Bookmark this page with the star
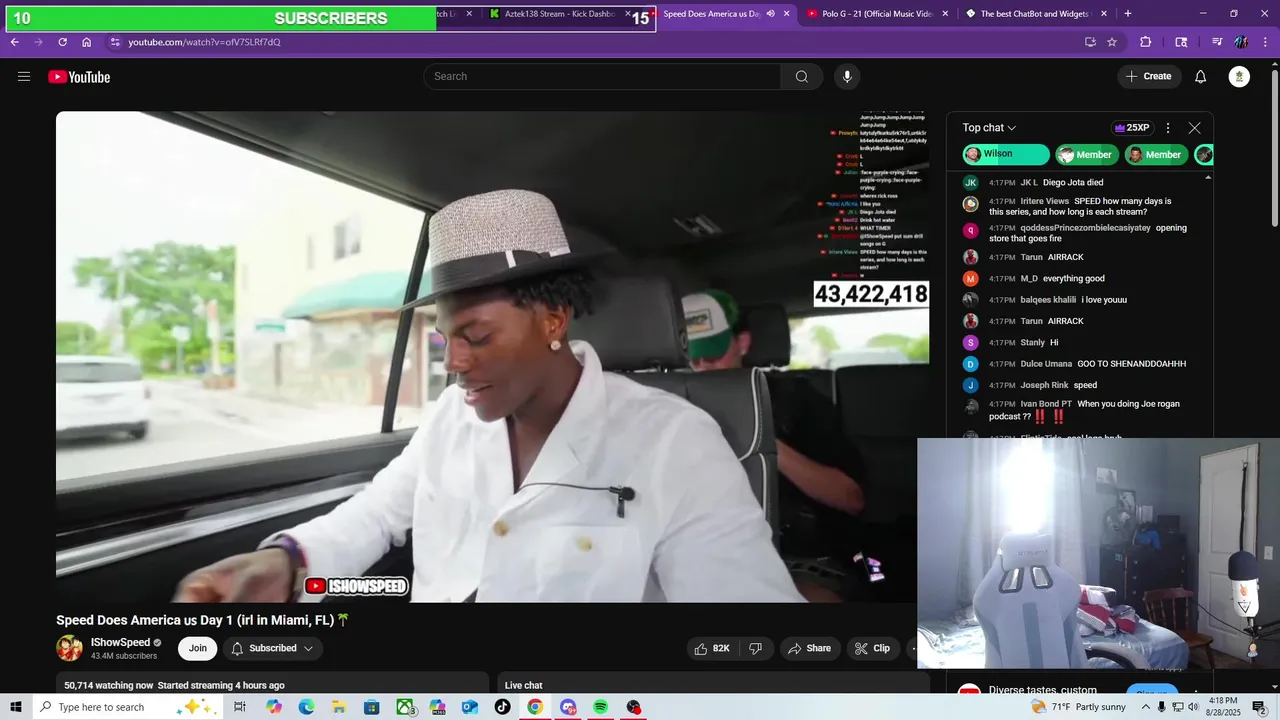 tap(1112, 42)
